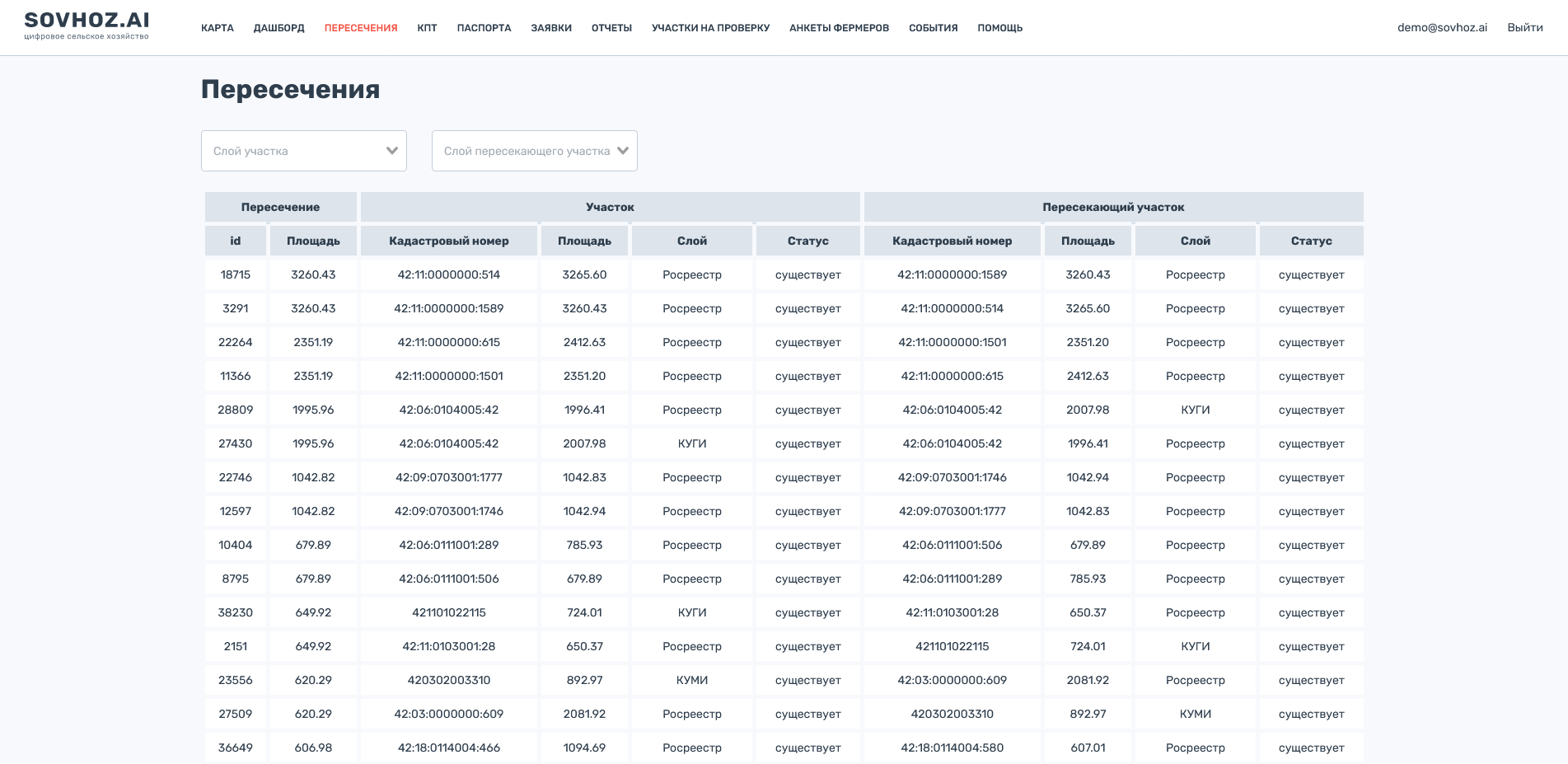Select the row with id 18715
Image resolution: width=1568 pixels, height=764 pixels.
[236, 274]
